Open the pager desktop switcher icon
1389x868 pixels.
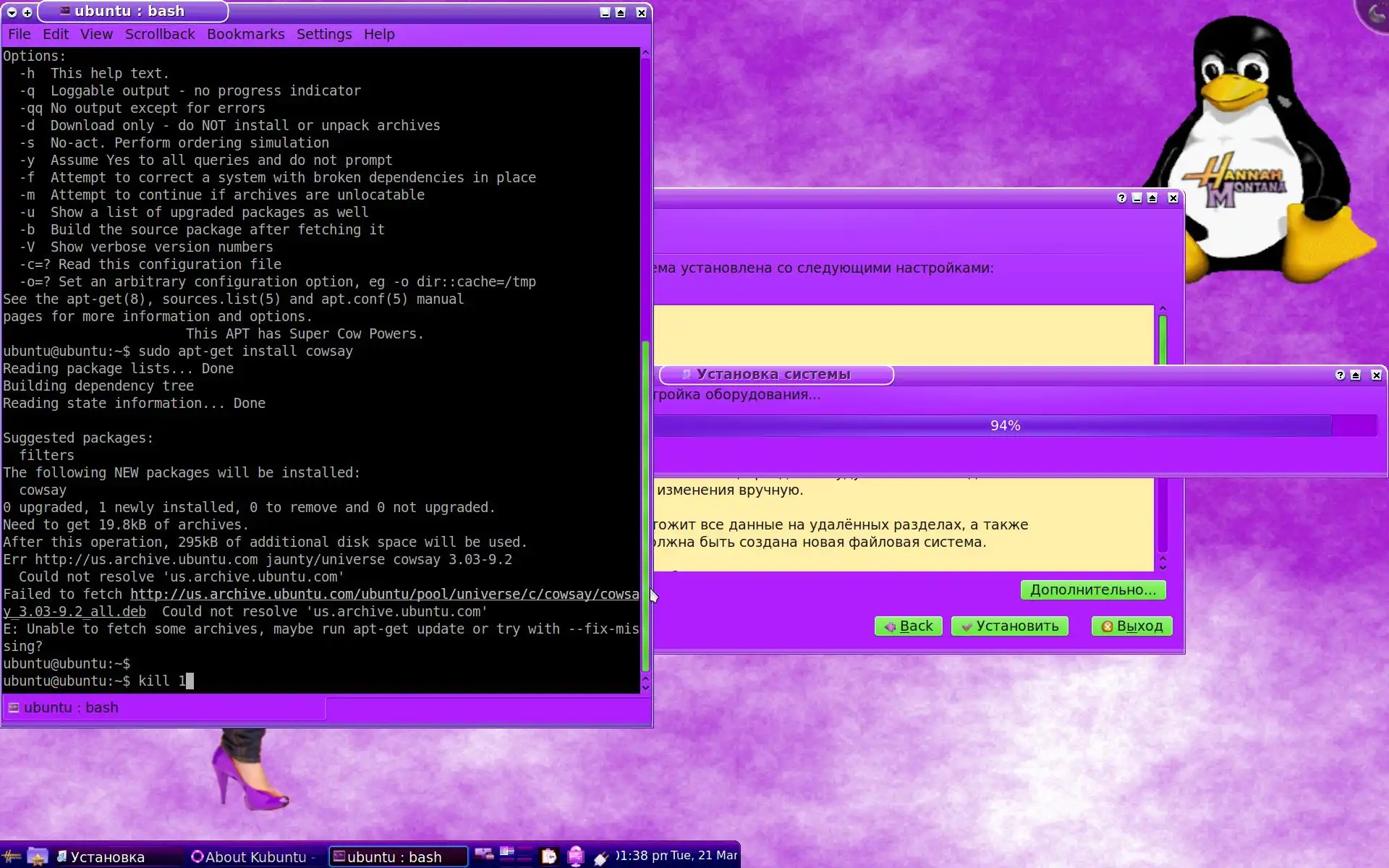click(516, 856)
